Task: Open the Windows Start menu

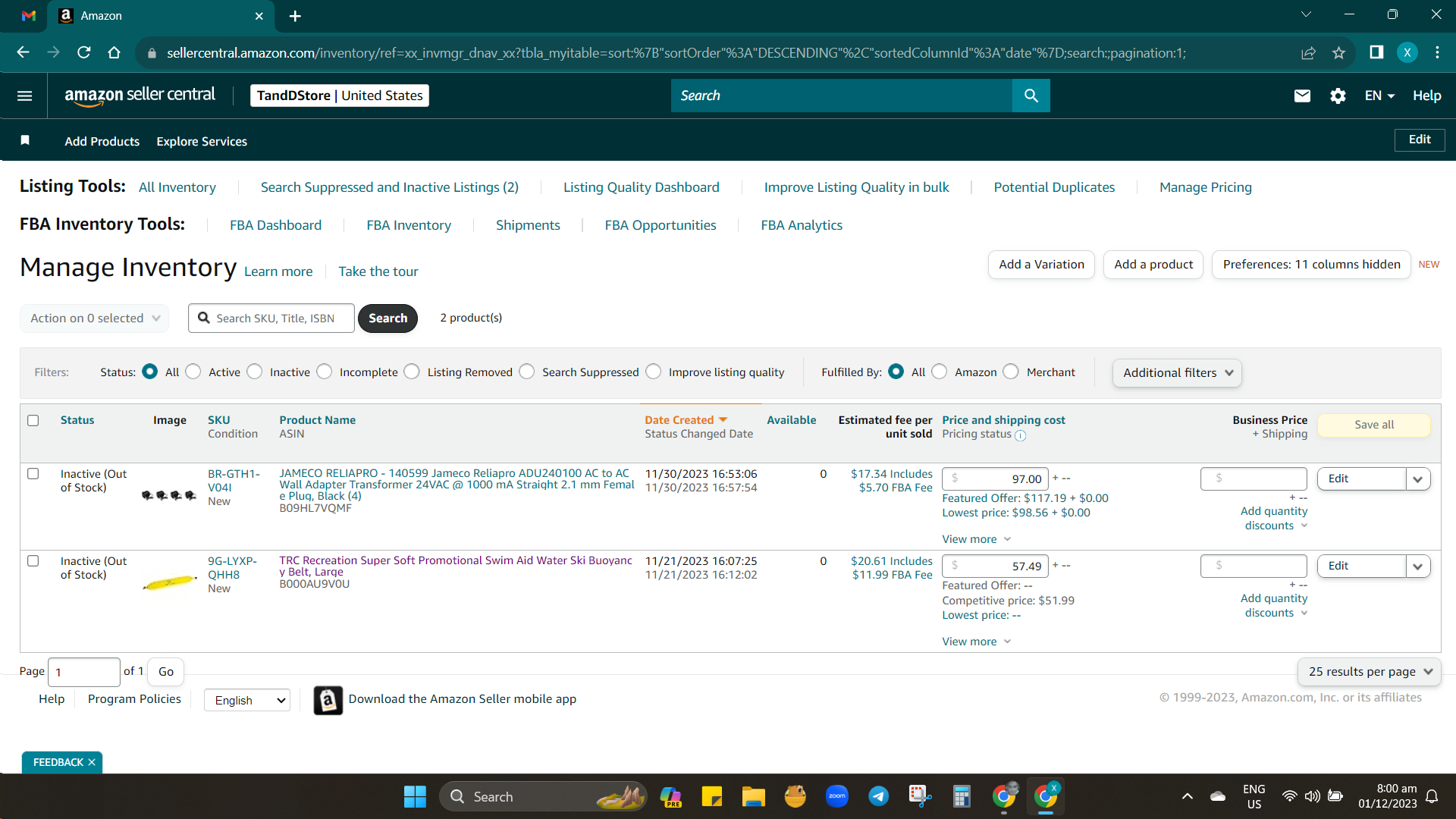Action: [x=415, y=796]
